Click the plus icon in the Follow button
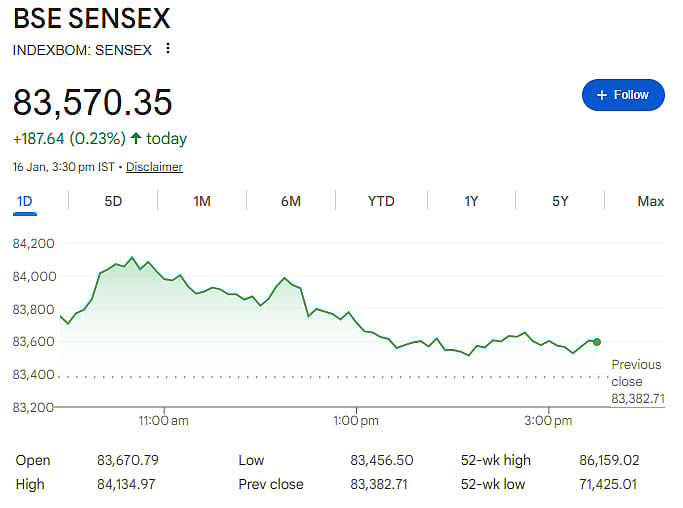The image size is (683, 508). point(601,95)
